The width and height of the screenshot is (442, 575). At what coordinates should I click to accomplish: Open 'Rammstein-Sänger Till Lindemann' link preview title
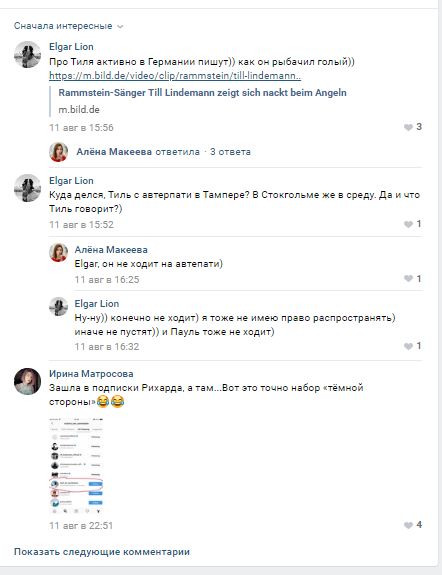[202, 93]
